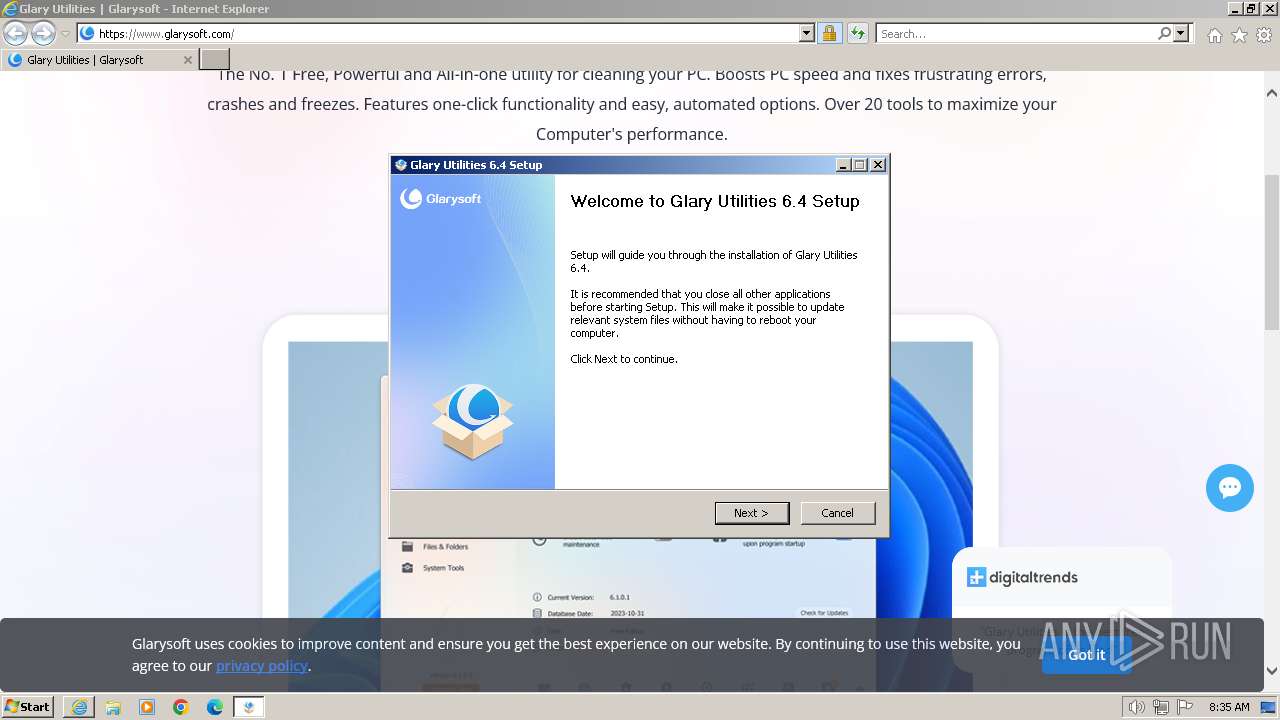The height and width of the screenshot is (720, 1280).
Task: Click the security lock icon
Action: point(829,33)
